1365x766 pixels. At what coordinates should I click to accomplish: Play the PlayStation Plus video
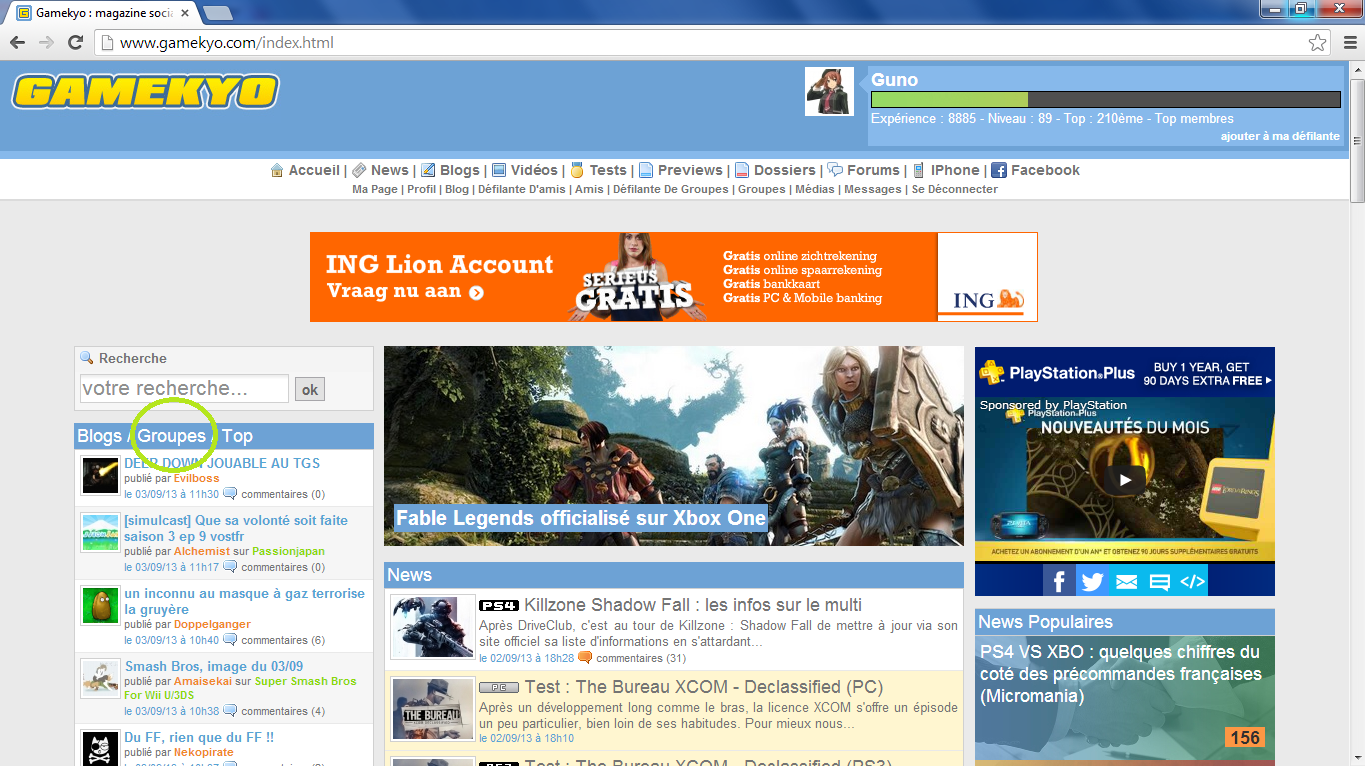(x=1125, y=480)
